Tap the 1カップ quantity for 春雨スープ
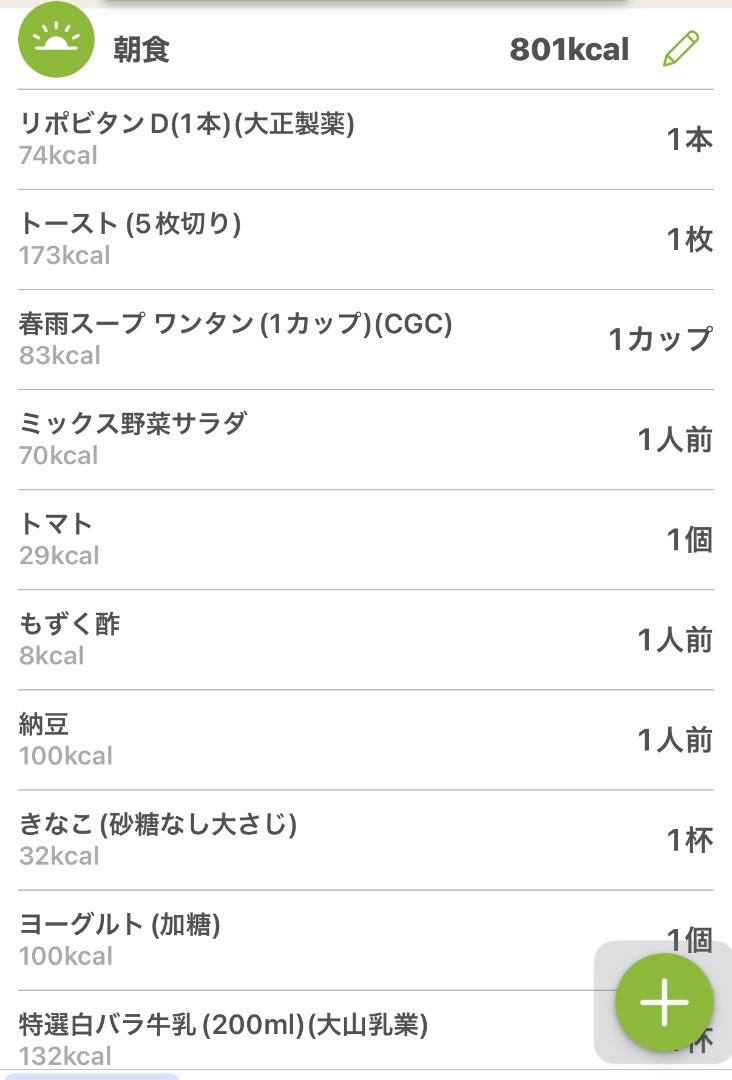 point(660,339)
